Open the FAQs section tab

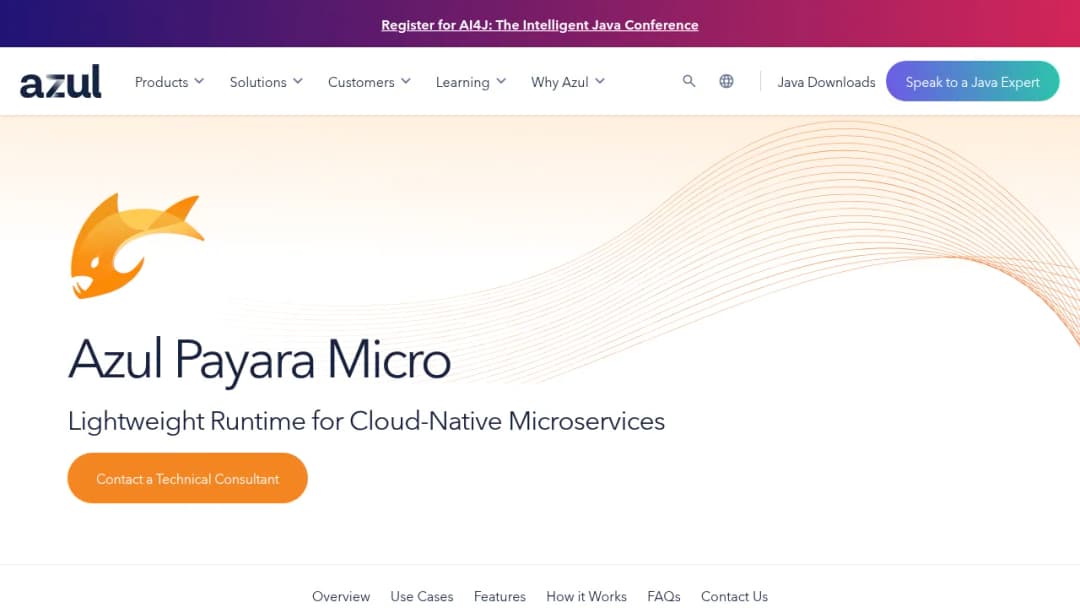664,596
